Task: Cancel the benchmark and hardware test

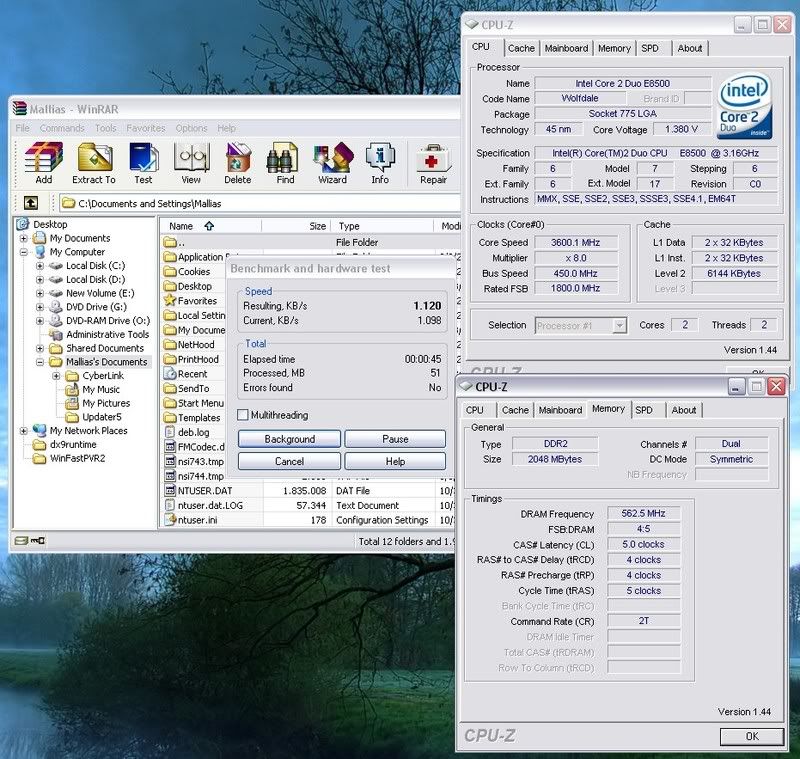Action: pyautogui.click(x=289, y=462)
